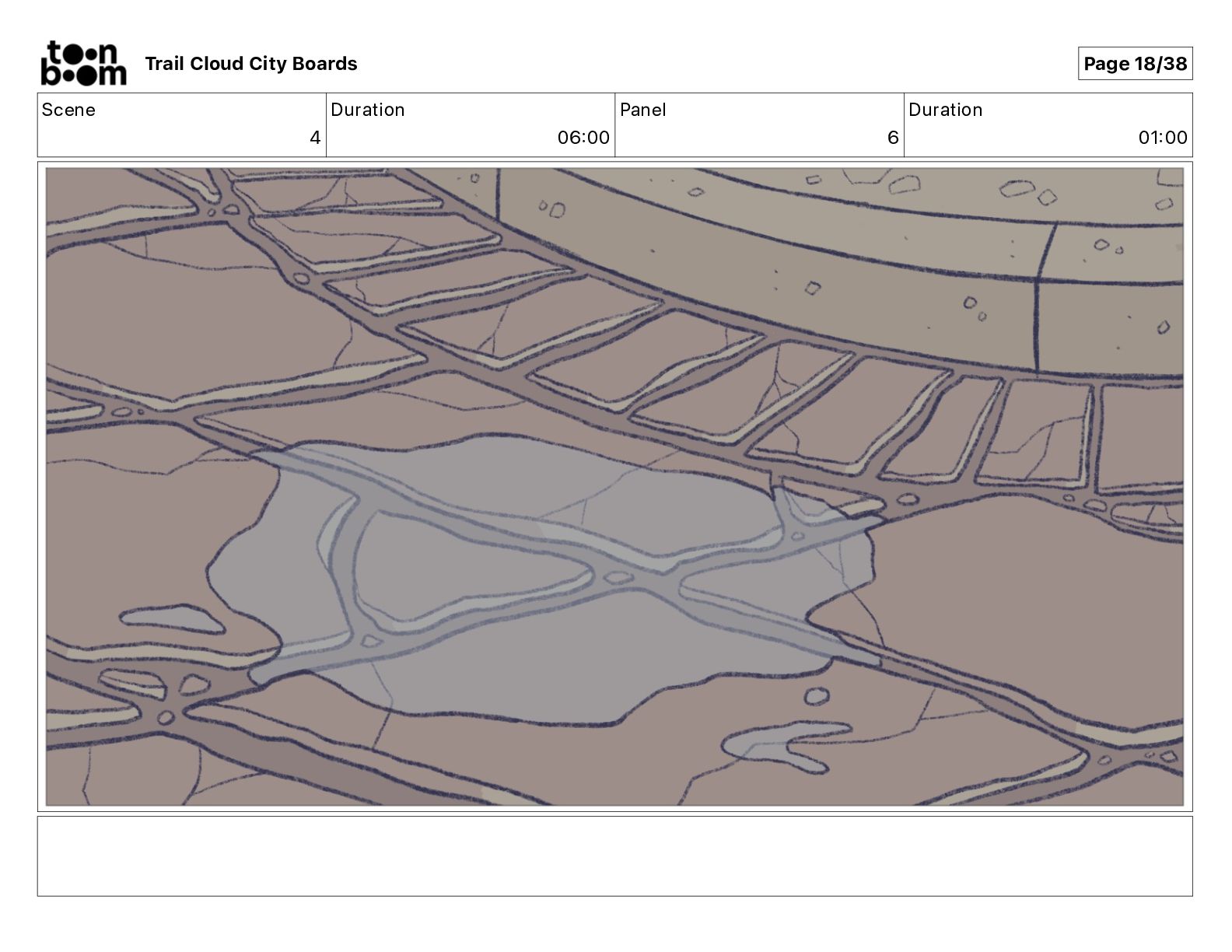This screenshot has width=1232, height=952.
Task: Click the 'Page 18/38' box
Action: pyautogui.click(x=1135, y=64)
